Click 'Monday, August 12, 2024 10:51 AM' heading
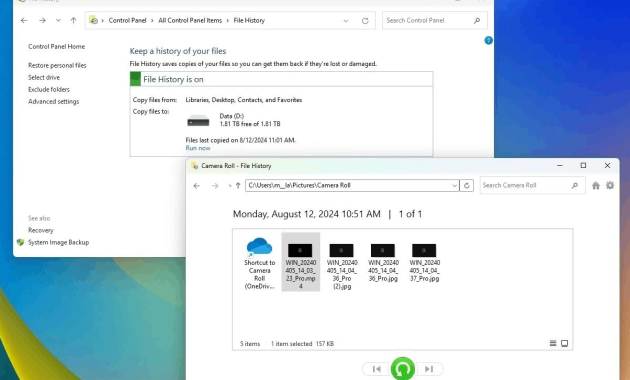 [307, 214]
